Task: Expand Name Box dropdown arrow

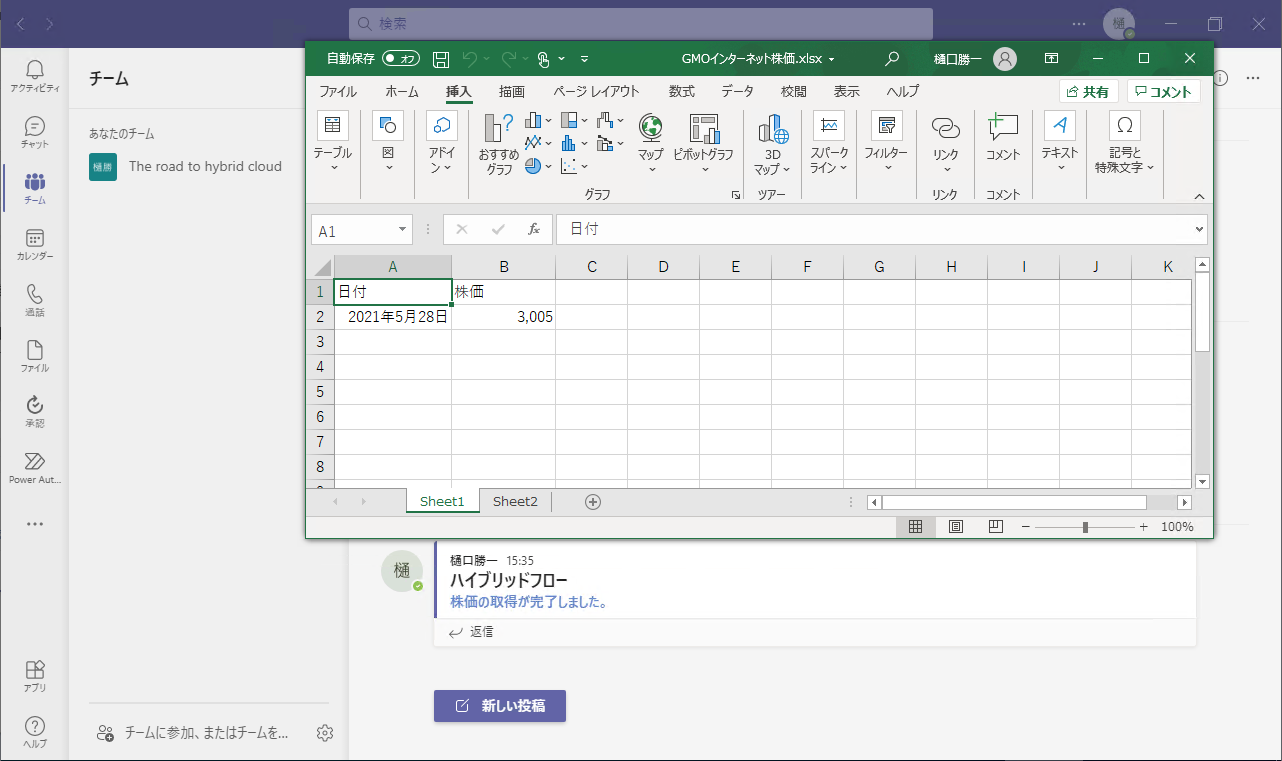Action: 403,230
